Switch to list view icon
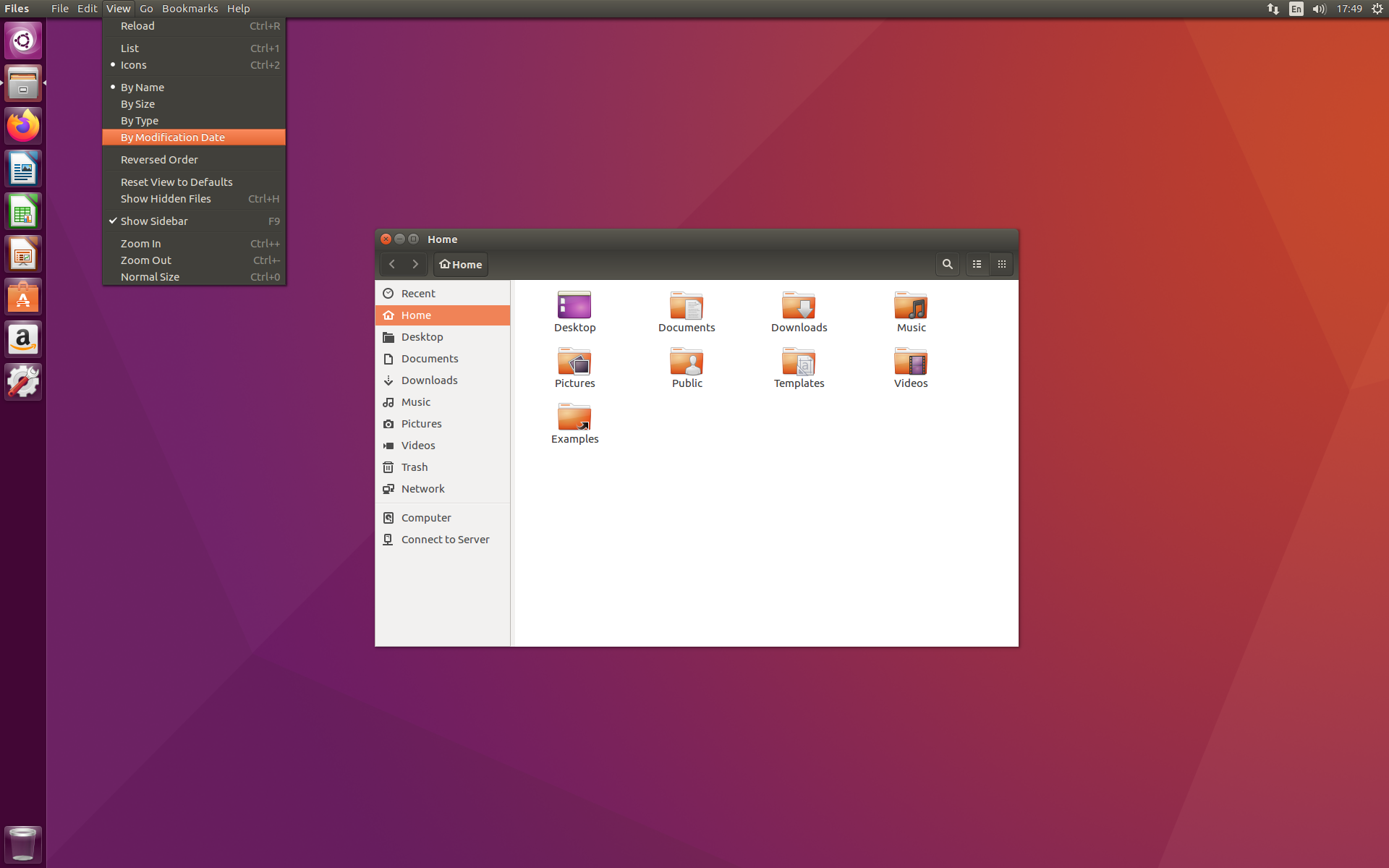Image resolution: width=1389 pixels, height=868 pixels. coord(977,264)
